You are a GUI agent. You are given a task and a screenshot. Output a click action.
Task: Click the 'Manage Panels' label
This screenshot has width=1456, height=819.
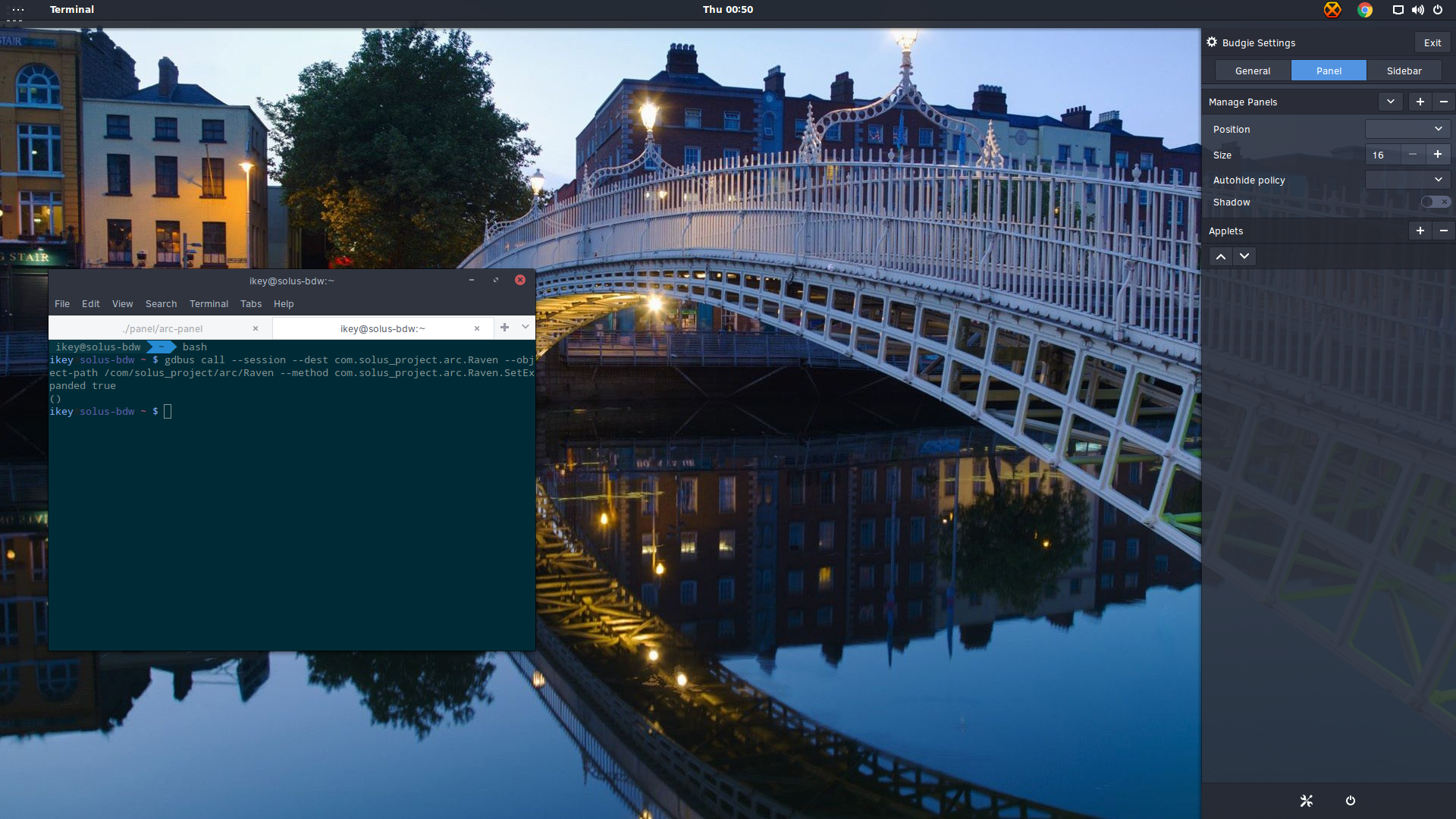pyautogui.click(x=1243, y=102)
